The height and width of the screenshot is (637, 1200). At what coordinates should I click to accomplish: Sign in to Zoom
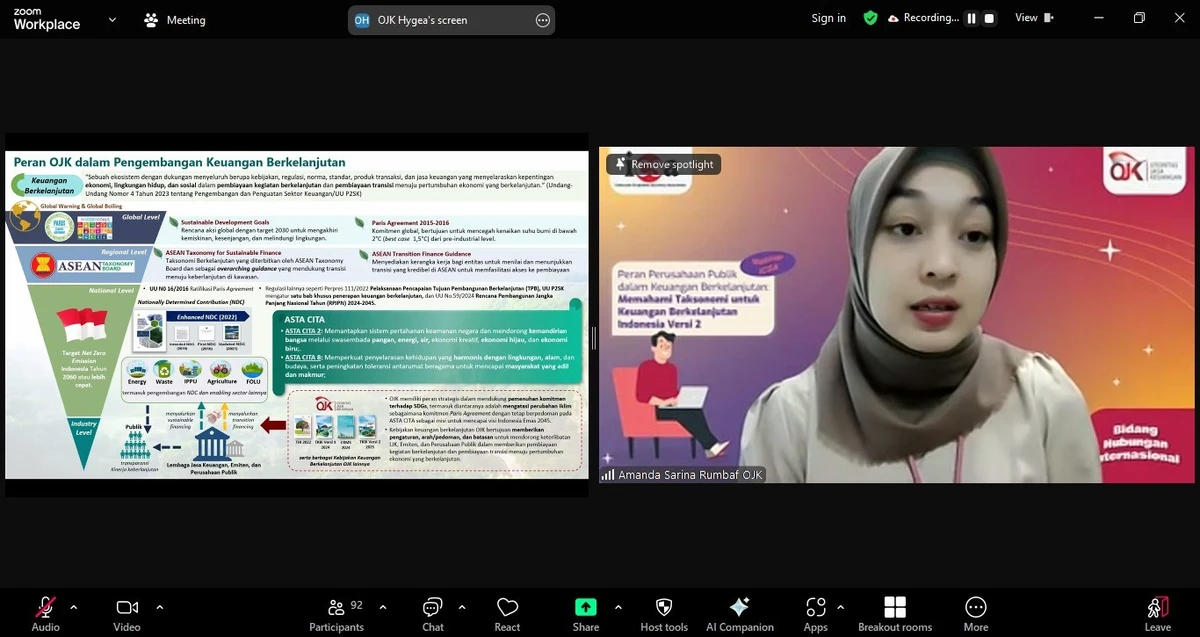(828, 17)
